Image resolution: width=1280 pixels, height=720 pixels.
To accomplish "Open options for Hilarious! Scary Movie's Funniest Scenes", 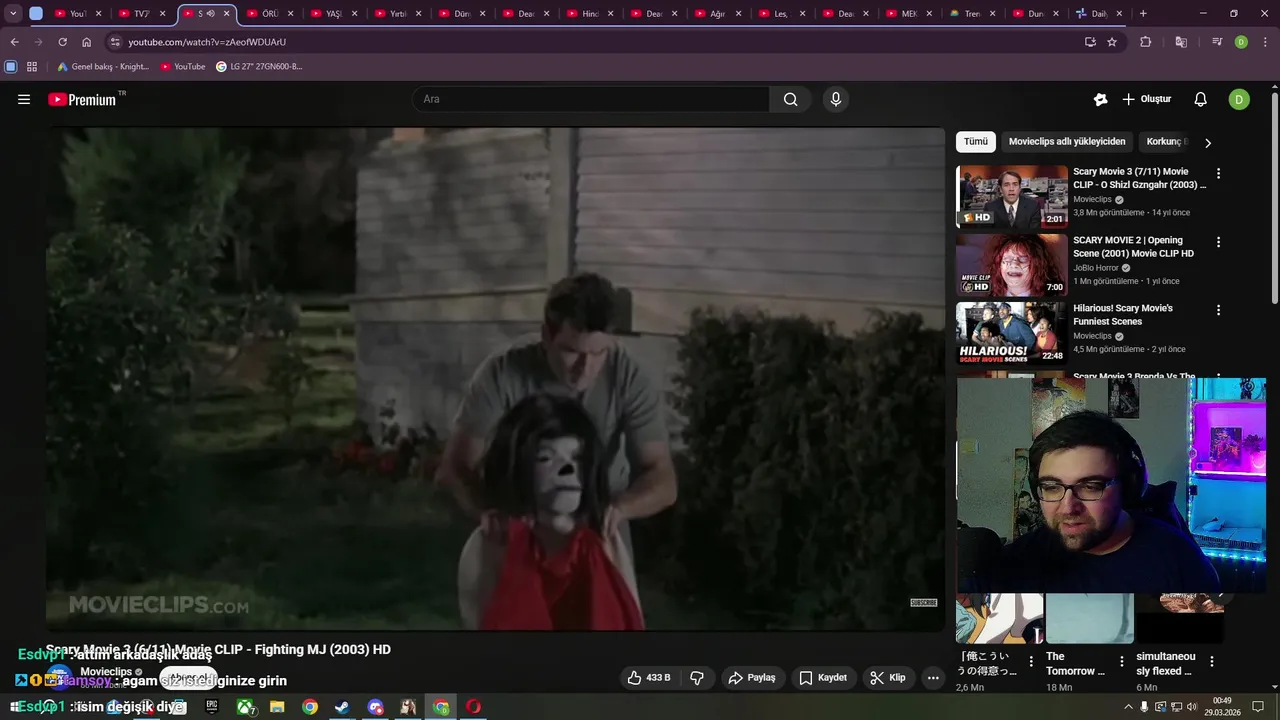I will (1218, 310).
